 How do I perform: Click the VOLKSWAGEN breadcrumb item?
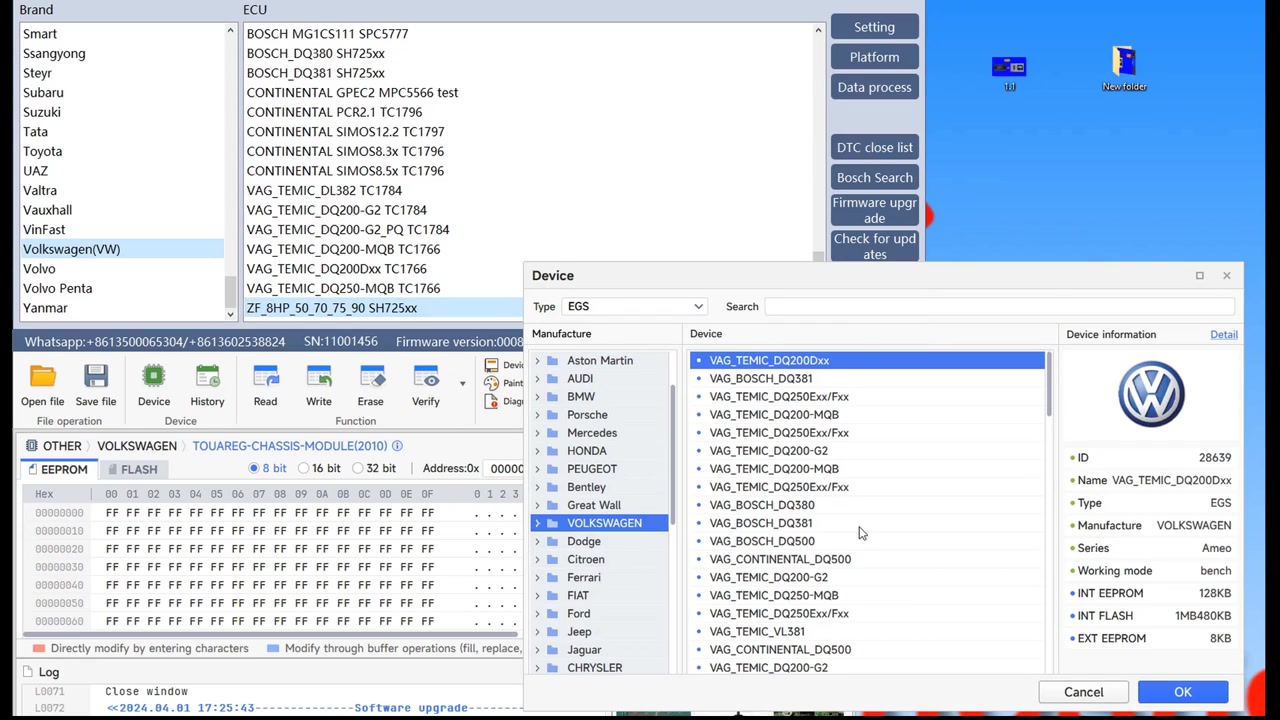pos(137,446)
